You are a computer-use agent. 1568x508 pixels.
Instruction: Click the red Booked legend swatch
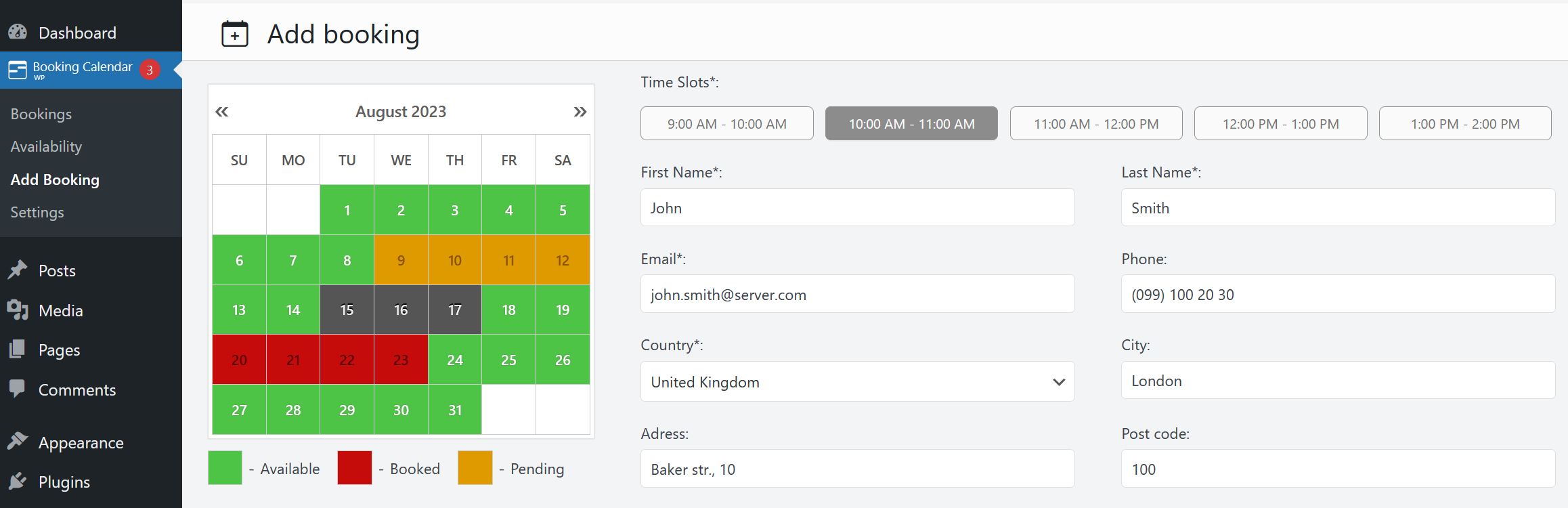point(355,467)
